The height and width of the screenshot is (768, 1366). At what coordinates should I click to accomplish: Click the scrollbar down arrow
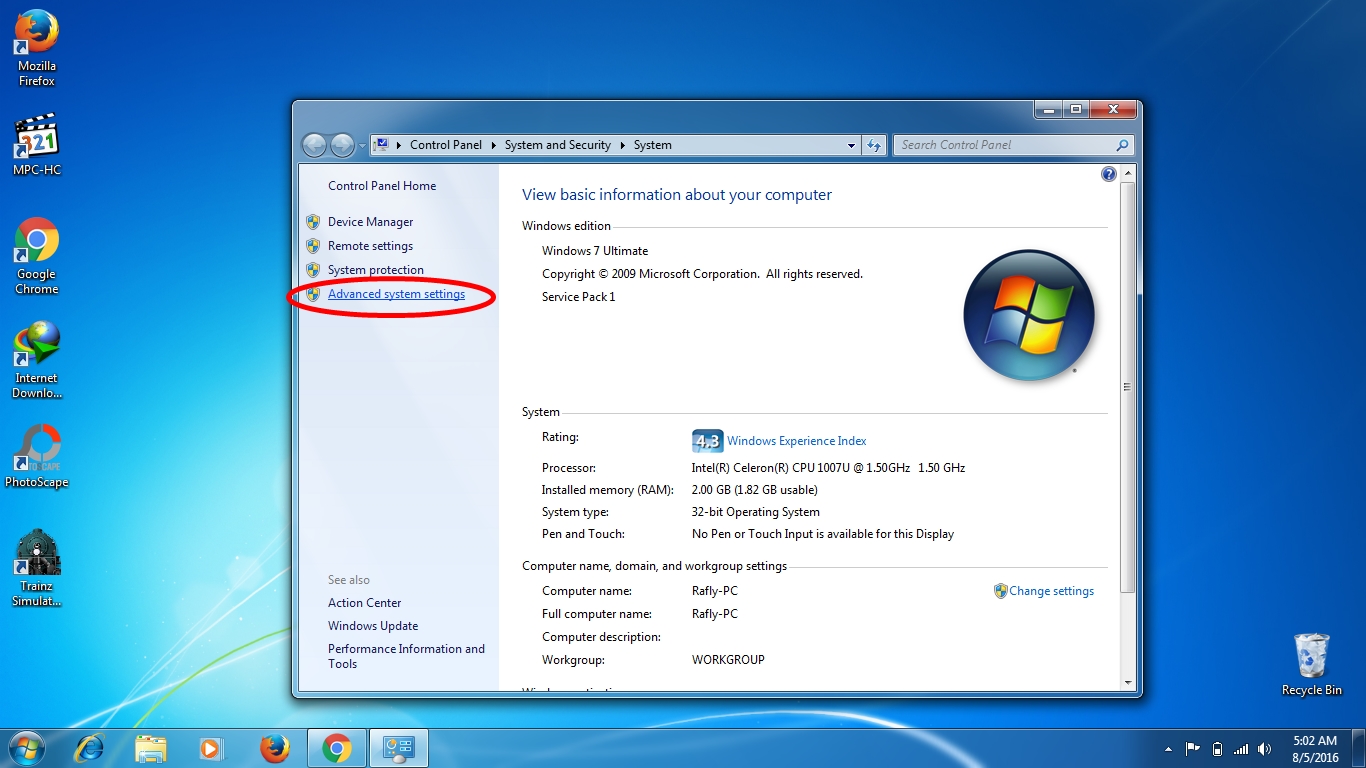(1129, 682)
